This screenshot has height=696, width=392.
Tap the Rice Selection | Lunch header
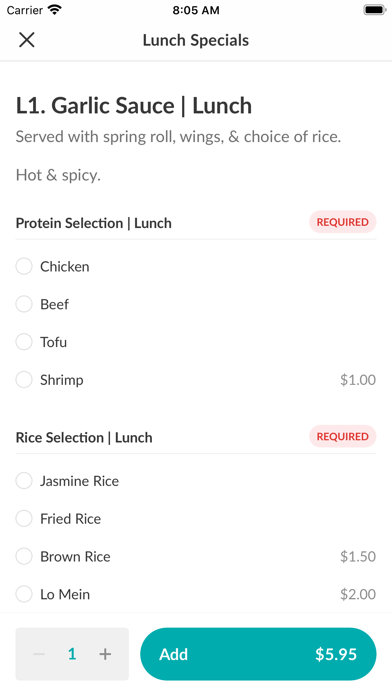(84, 438)
